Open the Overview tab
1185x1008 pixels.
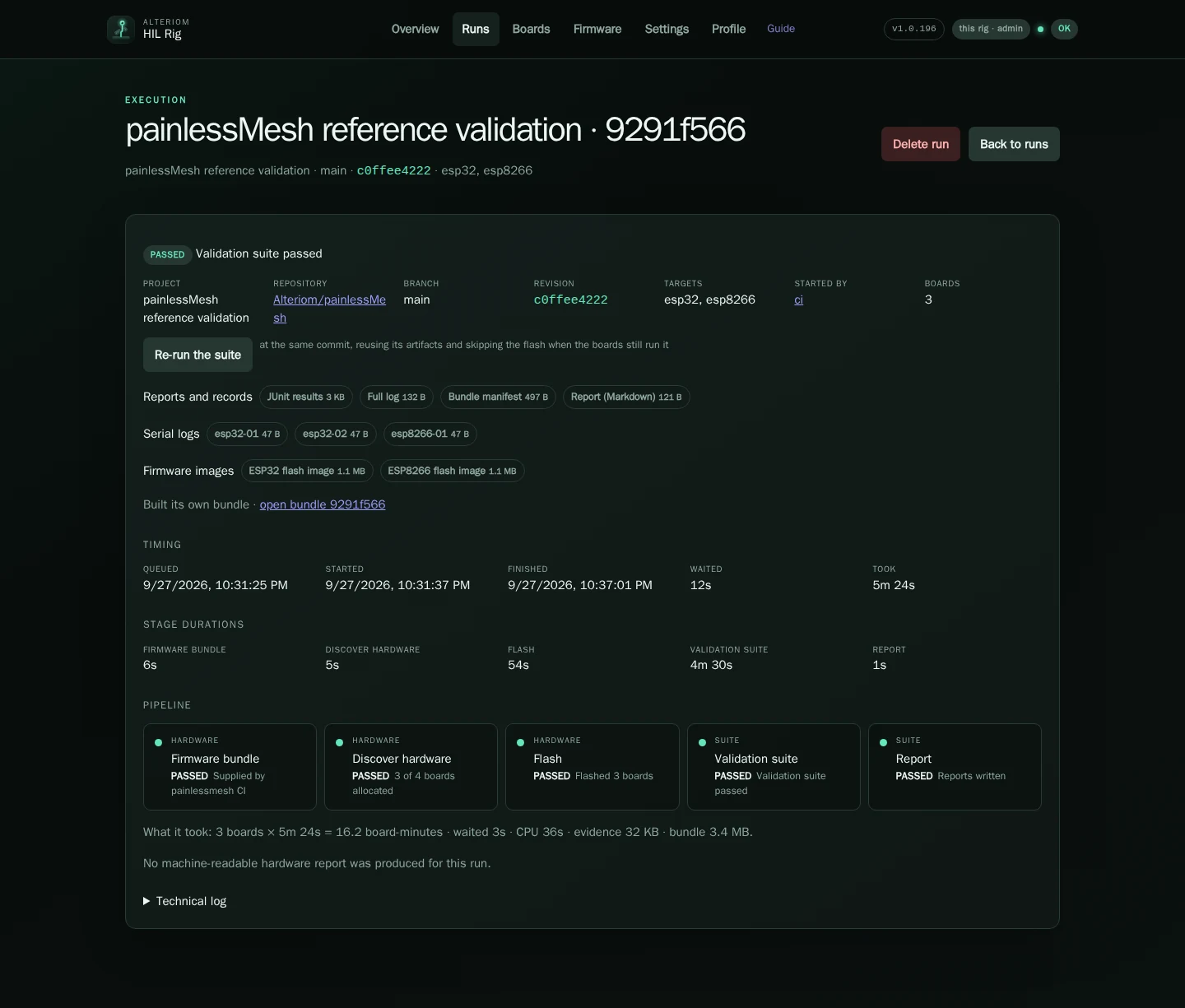tap(415, 29)
